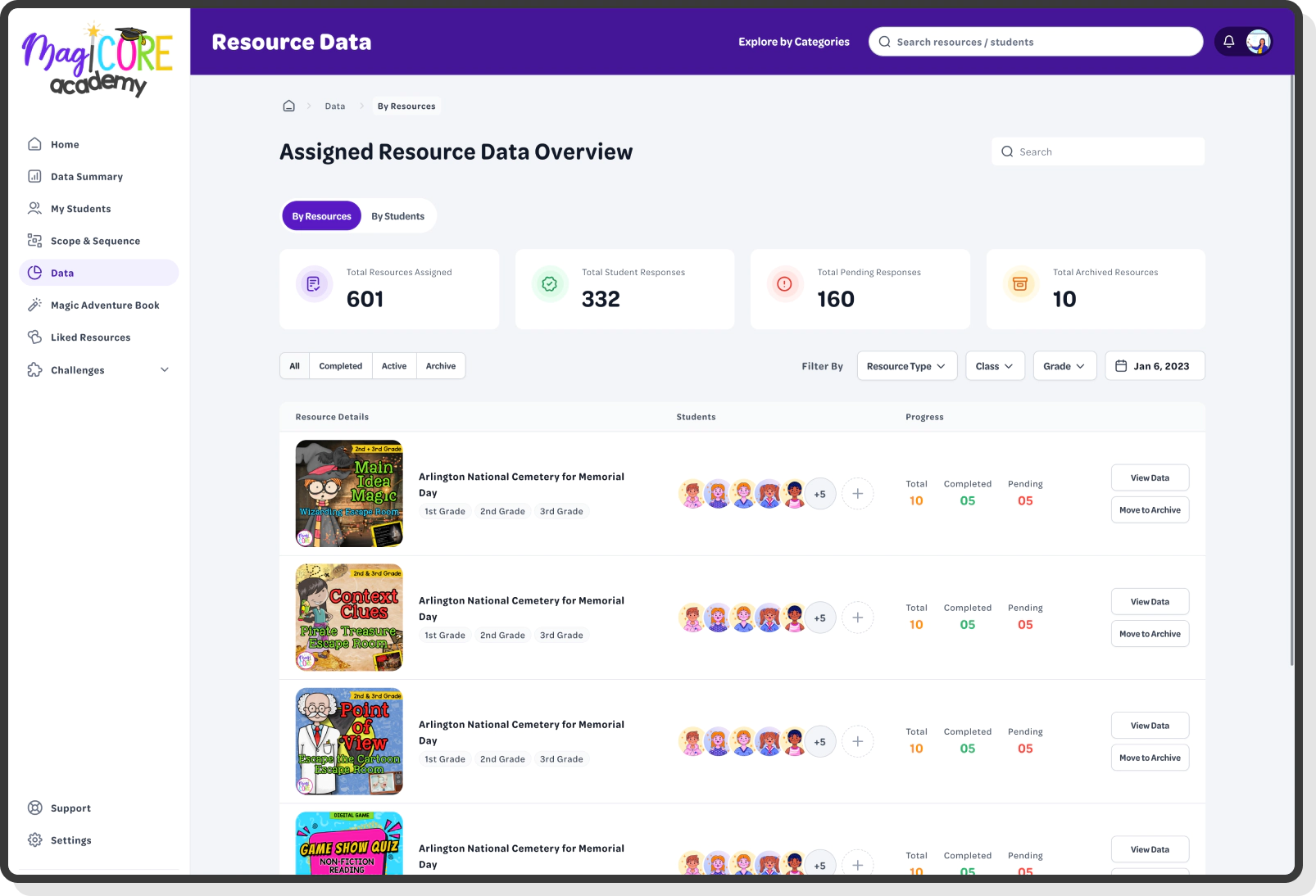Screen dimensions: 1316x896
Task: Open Explore by Categories menu
Action: point(793,41)
